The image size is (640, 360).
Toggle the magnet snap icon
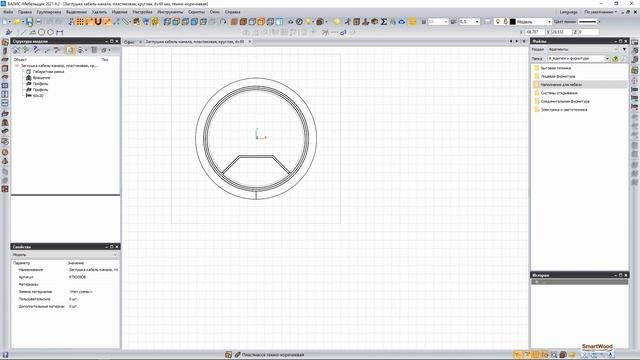98,22
